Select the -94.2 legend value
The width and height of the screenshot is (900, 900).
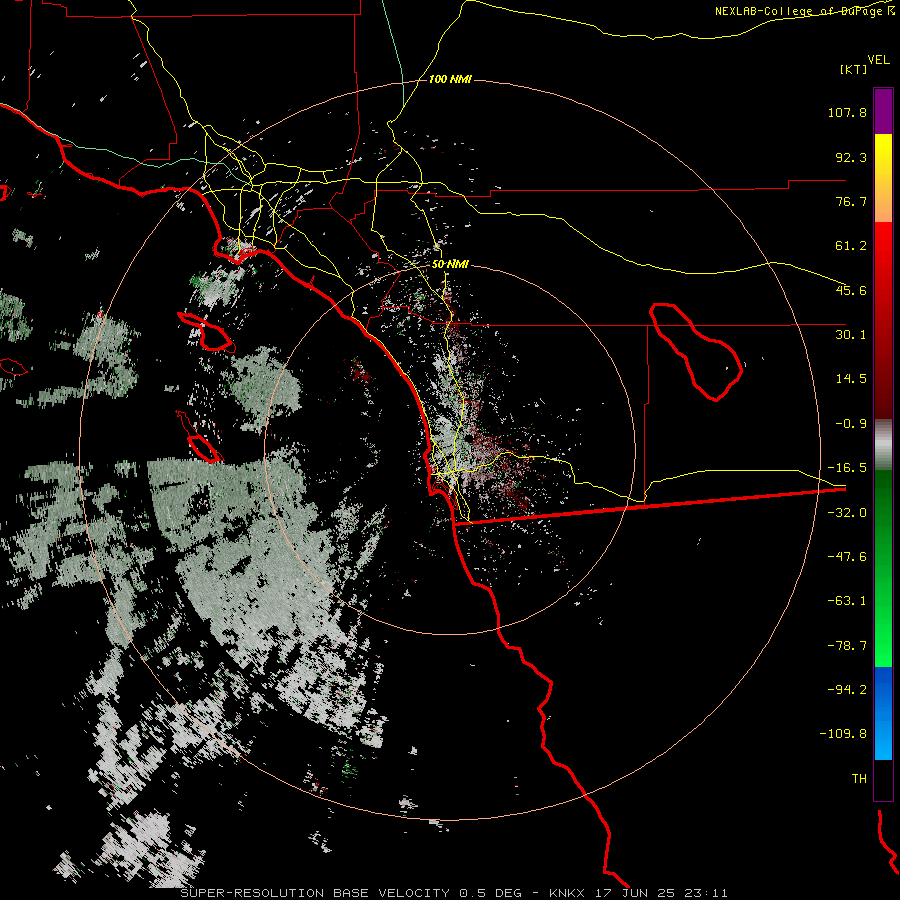pyautogui.click(x=847, y=689)
